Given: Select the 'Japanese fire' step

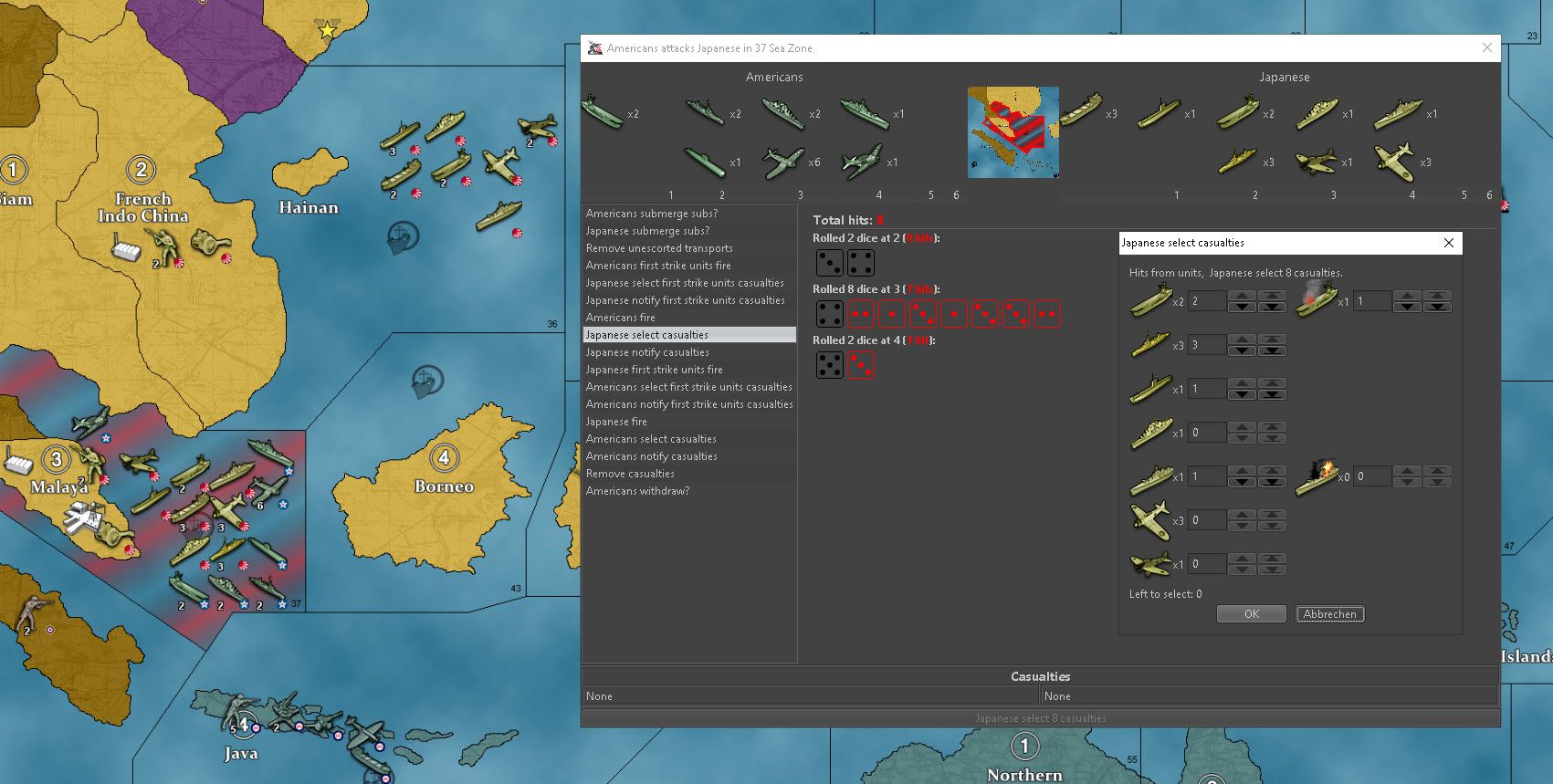Looking at the screenshot, I should pyautogui.click(x=689, y=422).
